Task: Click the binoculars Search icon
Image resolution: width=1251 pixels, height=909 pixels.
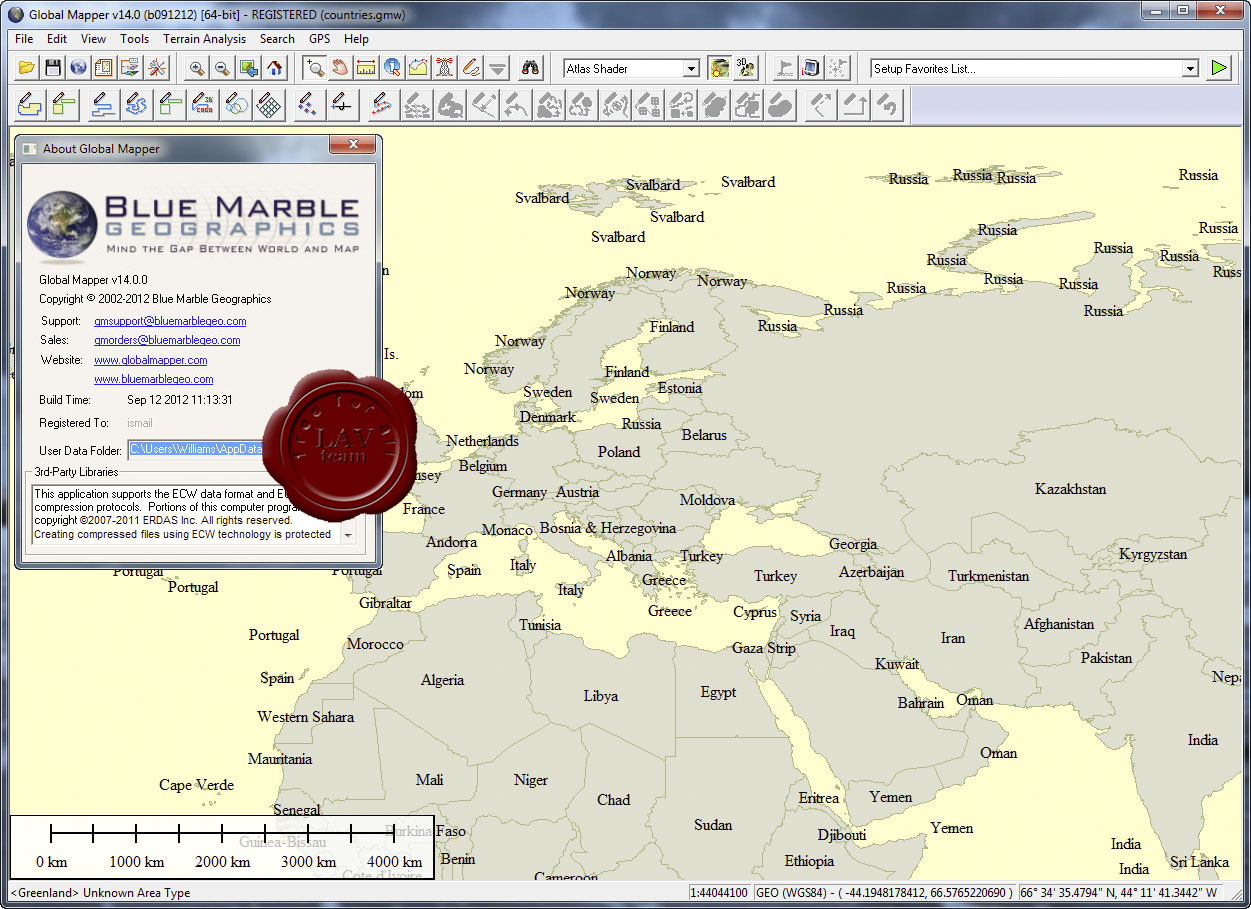Action: (533, 69)
